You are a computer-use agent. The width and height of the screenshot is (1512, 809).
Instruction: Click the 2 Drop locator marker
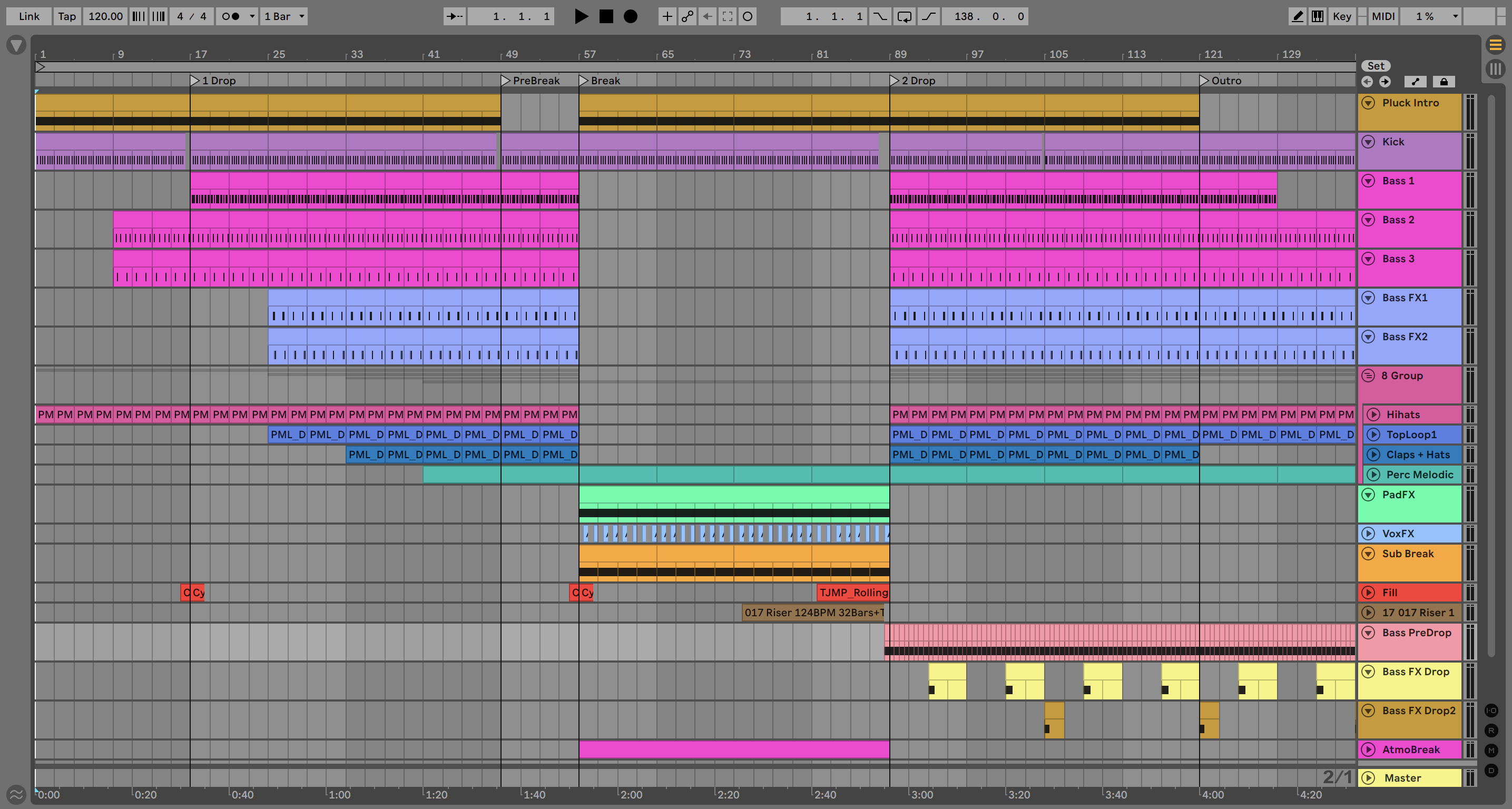pyautogui.click(x=894, y=81)
